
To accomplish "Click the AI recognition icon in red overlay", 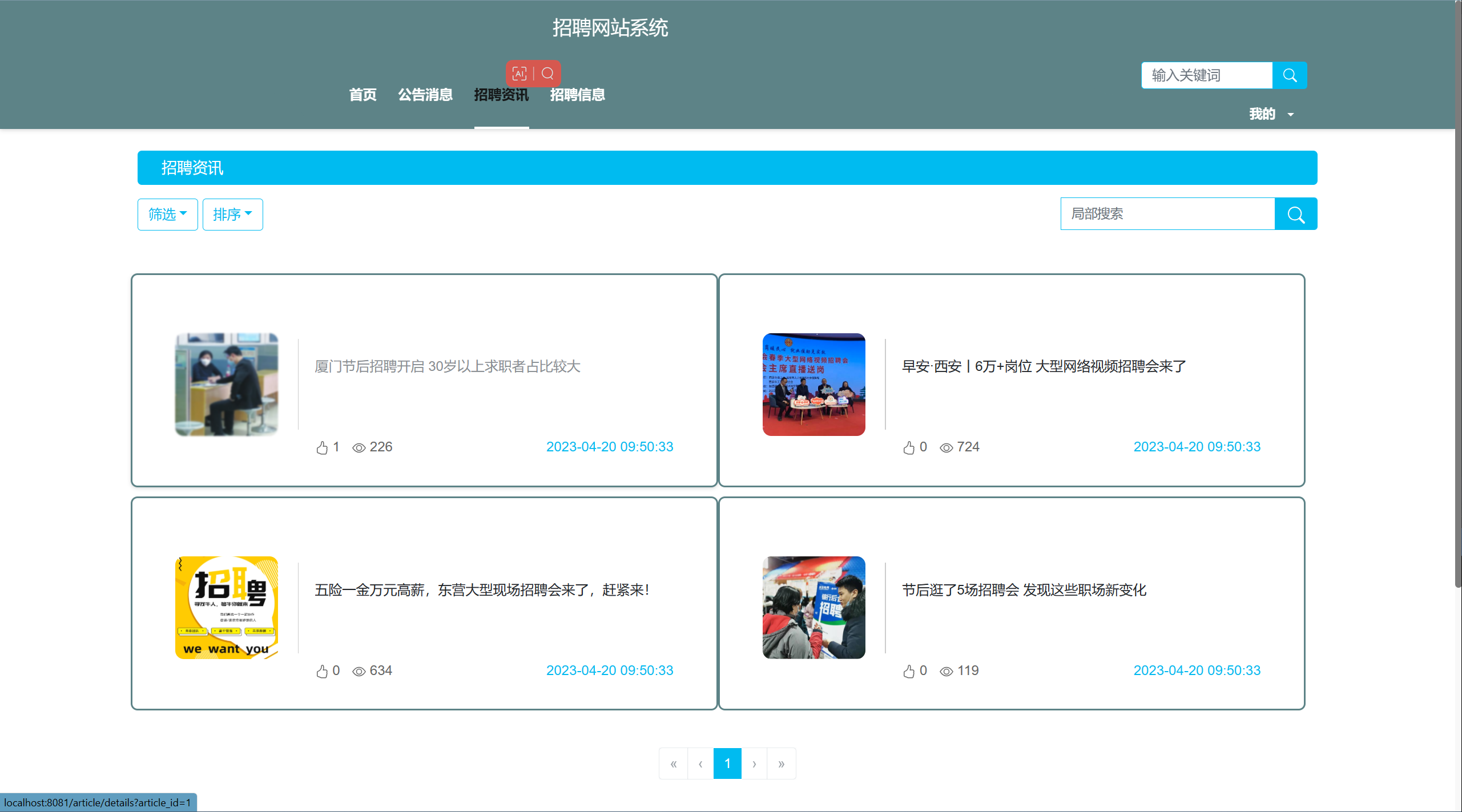I will pyautogui.click(x=519, y=74).
